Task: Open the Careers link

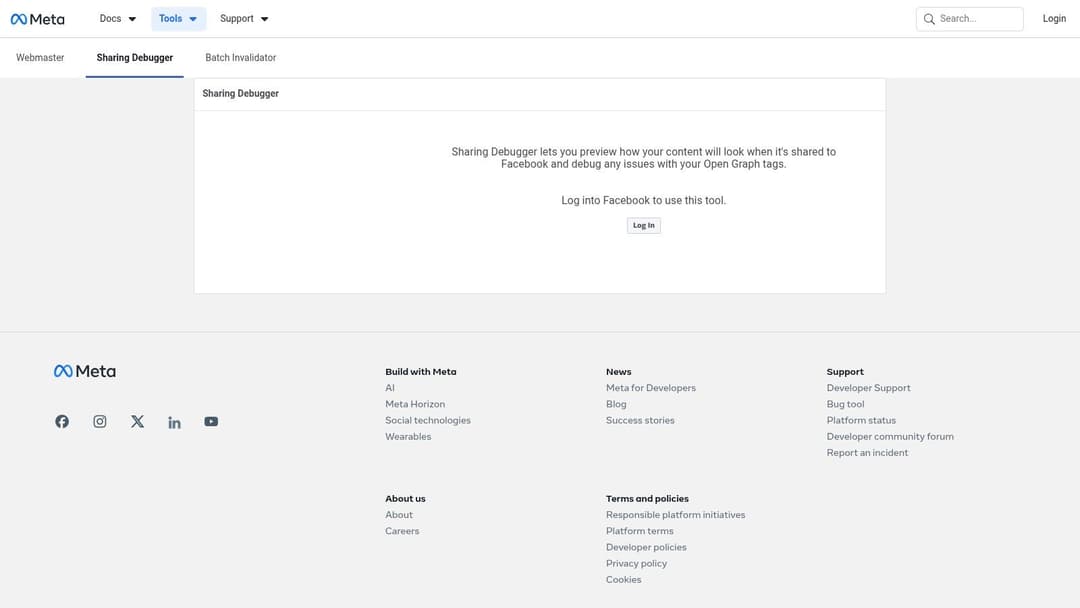Action: pos(402,531)
